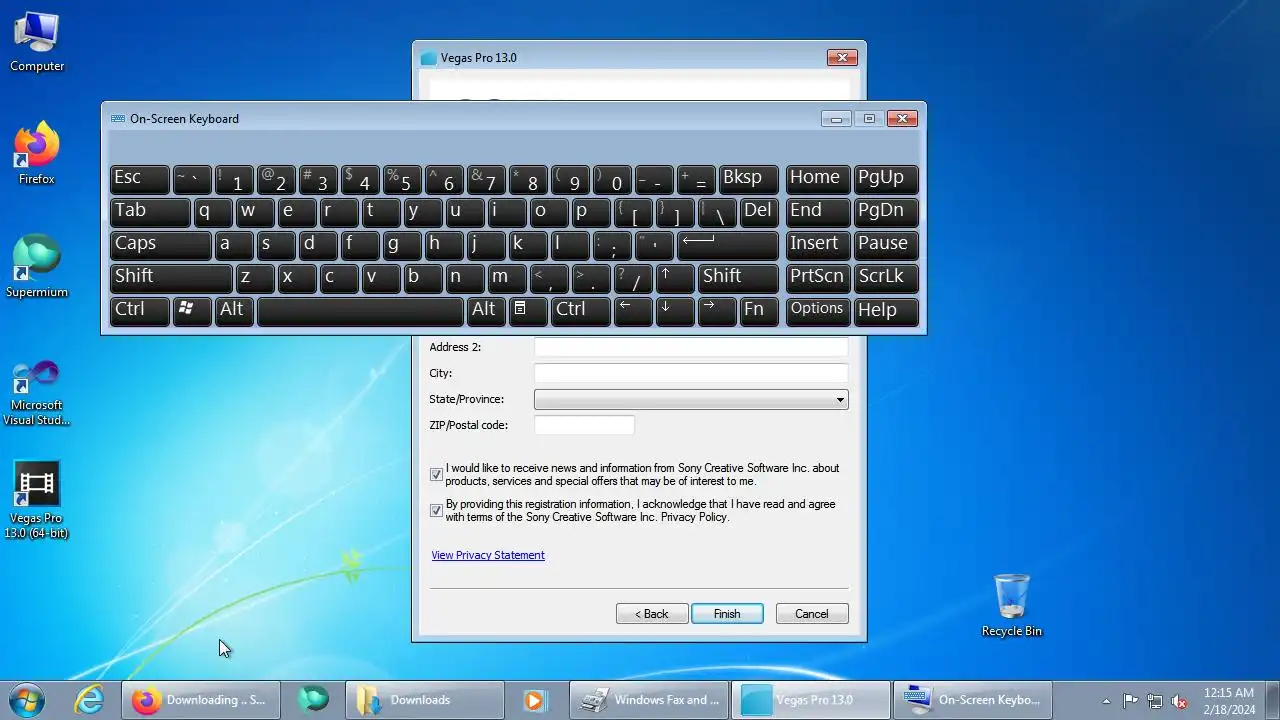Open the Windows Start menu orb
The image size is (1280, 720).
click(27, 699)
